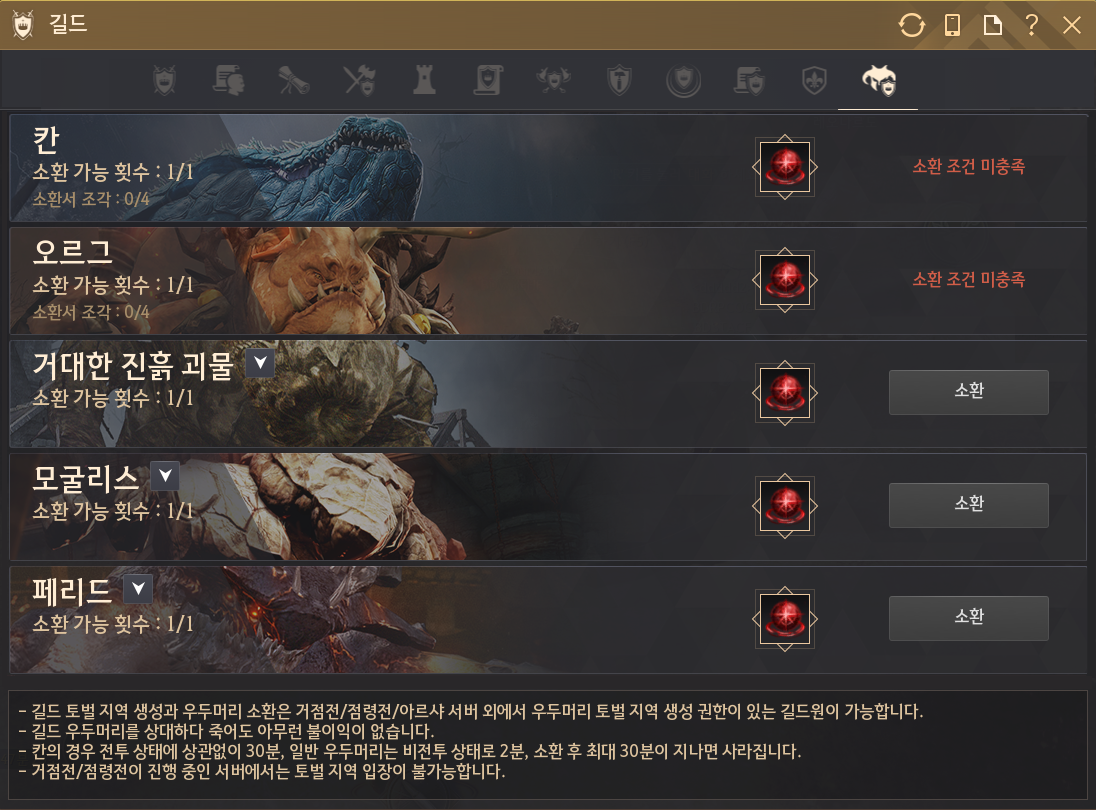Click 소환 button for 페리드
The width and height of the screenshot is (1096, 810).
point(968,619)
